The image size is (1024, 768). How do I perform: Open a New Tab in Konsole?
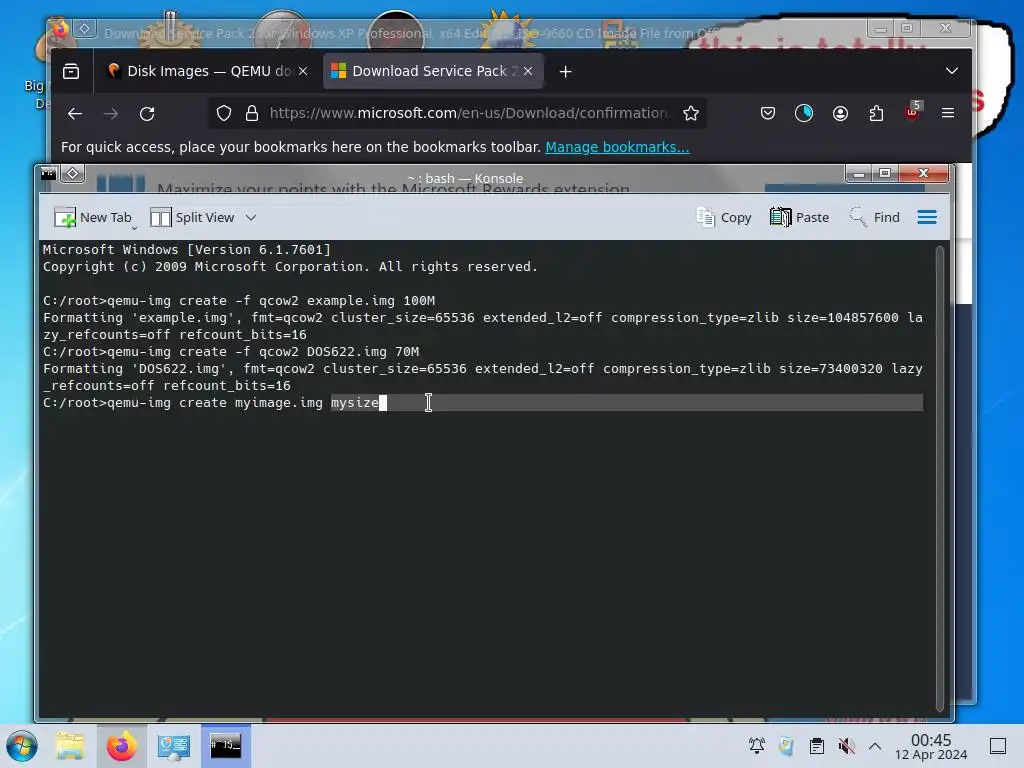coord(93,217)
